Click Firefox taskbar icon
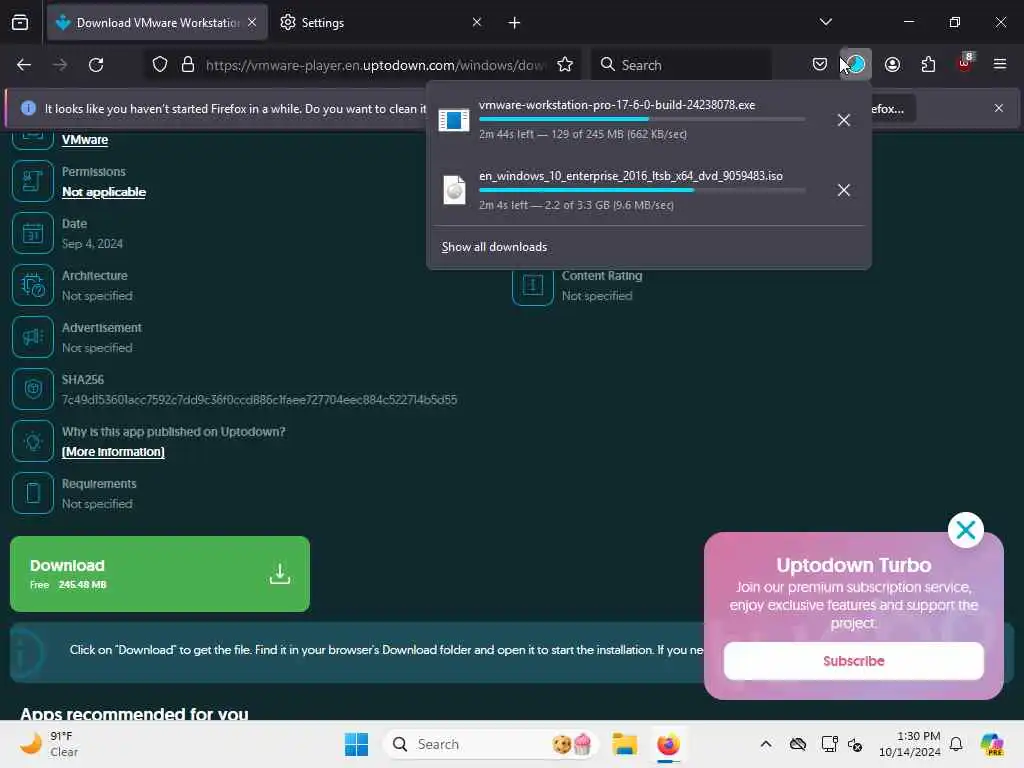 coord(668,744)
